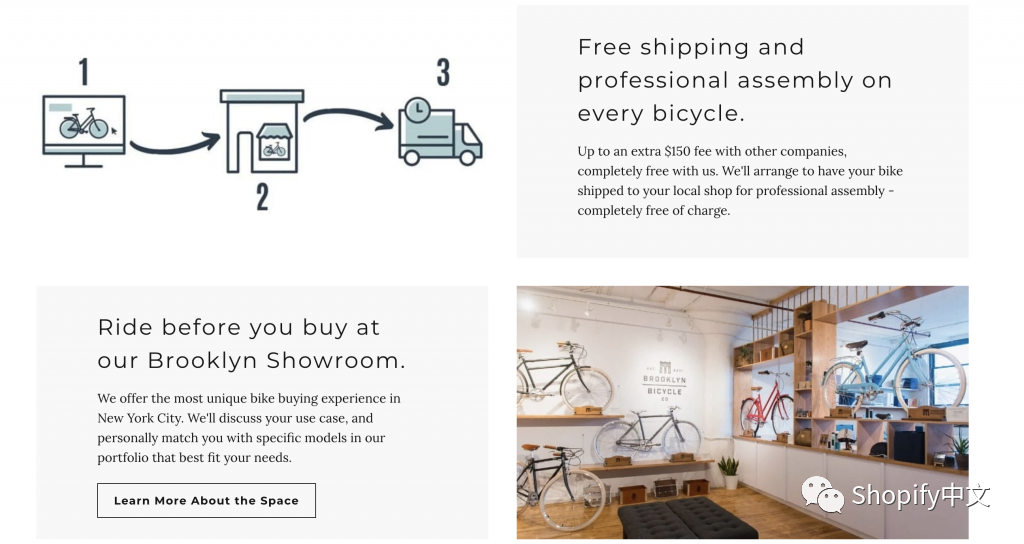Viewport: 1024px width, 544px height.
Task: Click the step number 3 label
Action: click(x=442, y=72)
